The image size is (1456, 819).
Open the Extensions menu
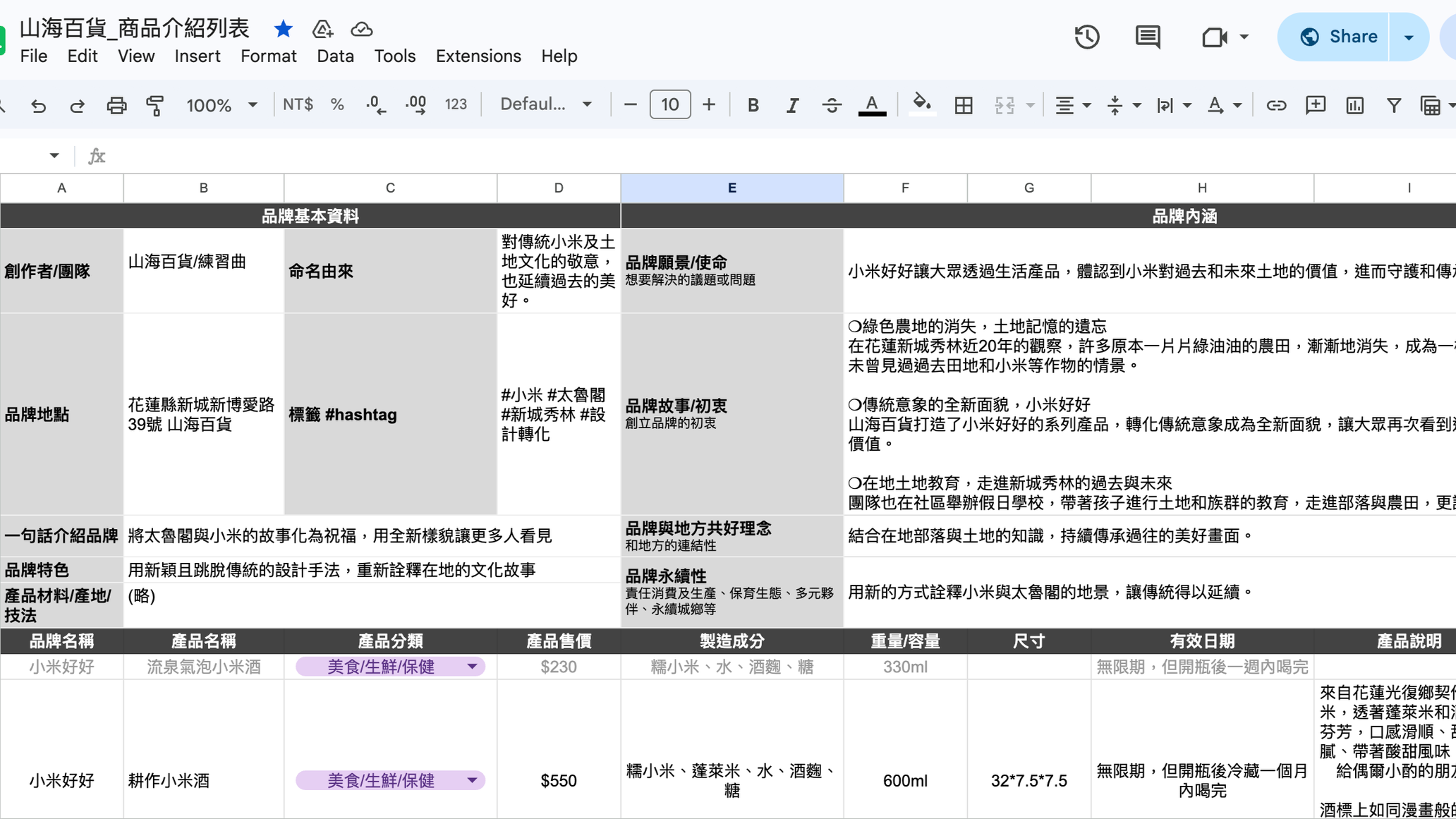point(478,56)
